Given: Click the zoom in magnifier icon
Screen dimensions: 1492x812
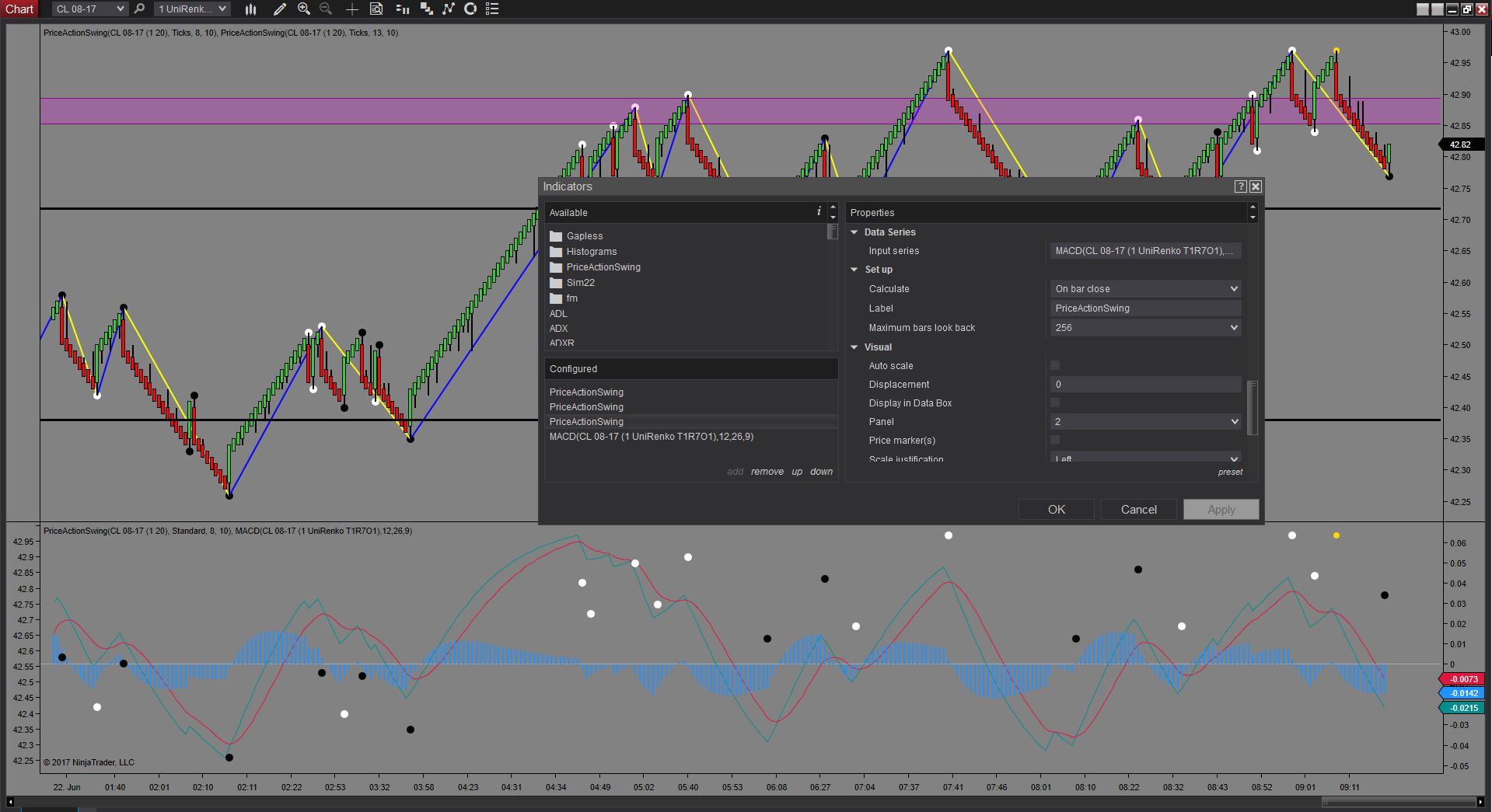Looking at the screenshot, I should 304,9.
